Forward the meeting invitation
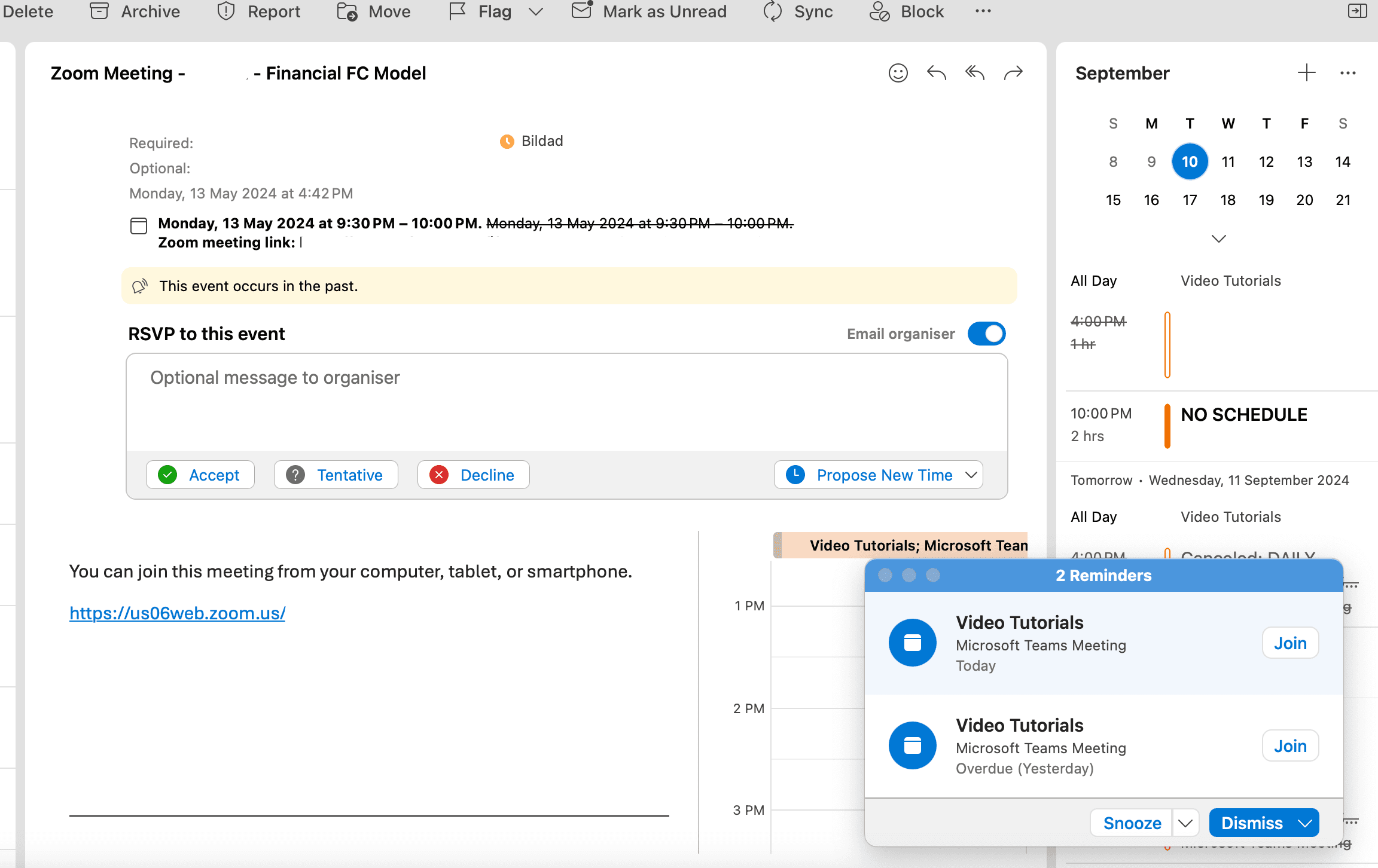1378x868 pixels. click(1013, 73)
